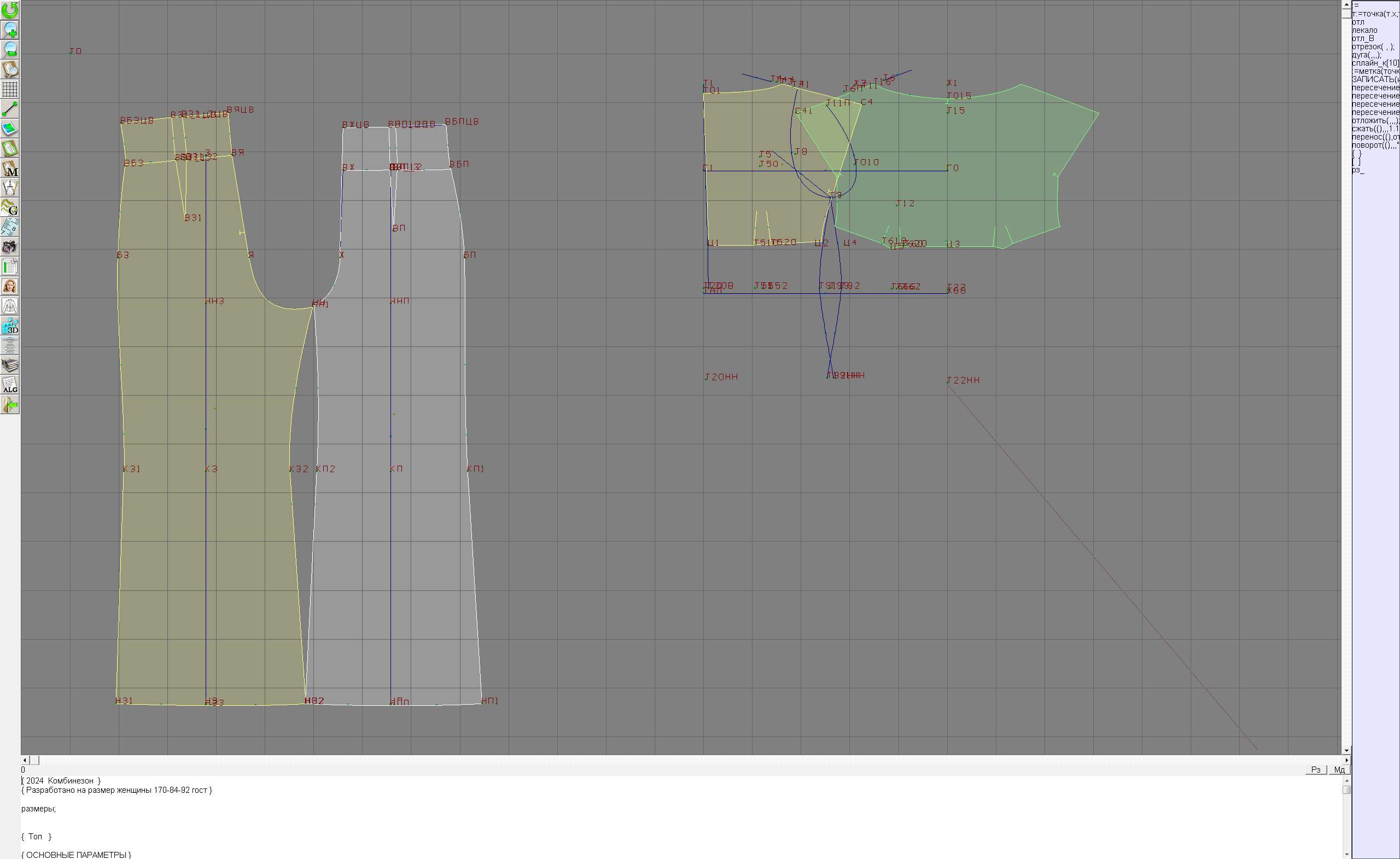Open the grading G icon tool
This screenshot has width=1400, height=859.
pyautogui.click(x=10, y=207)
